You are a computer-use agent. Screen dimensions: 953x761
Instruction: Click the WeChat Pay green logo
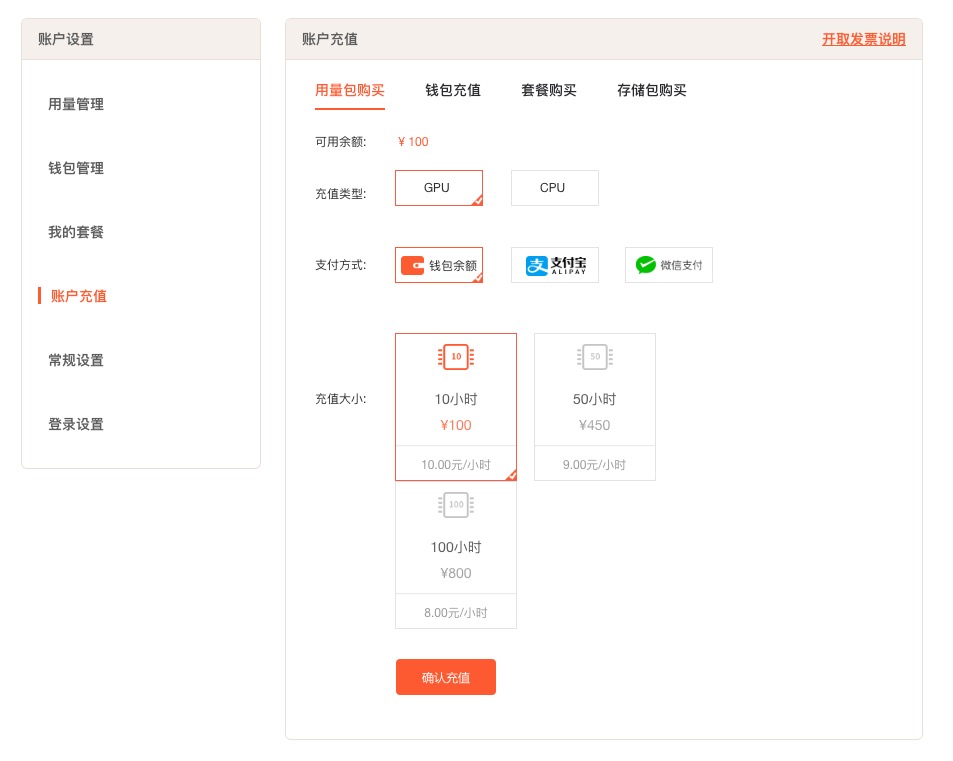click(646, 265)
